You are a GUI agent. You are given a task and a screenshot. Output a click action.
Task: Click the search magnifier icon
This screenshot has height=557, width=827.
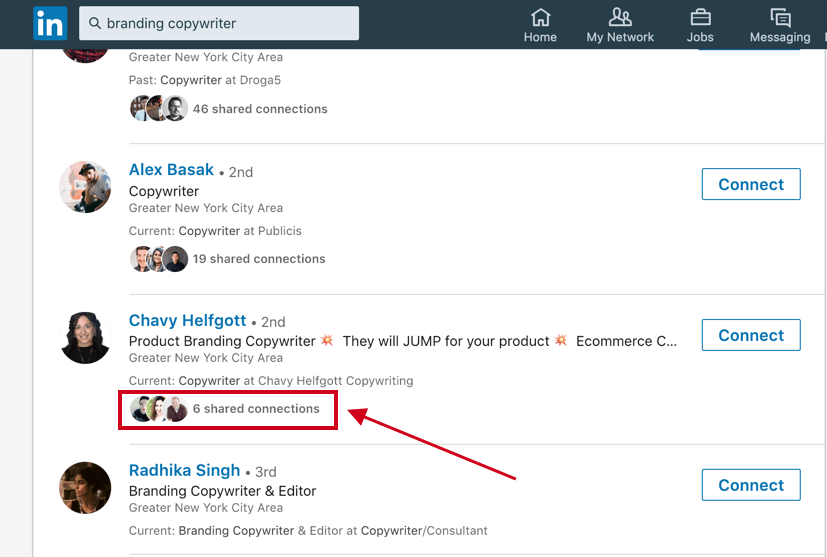95,23
